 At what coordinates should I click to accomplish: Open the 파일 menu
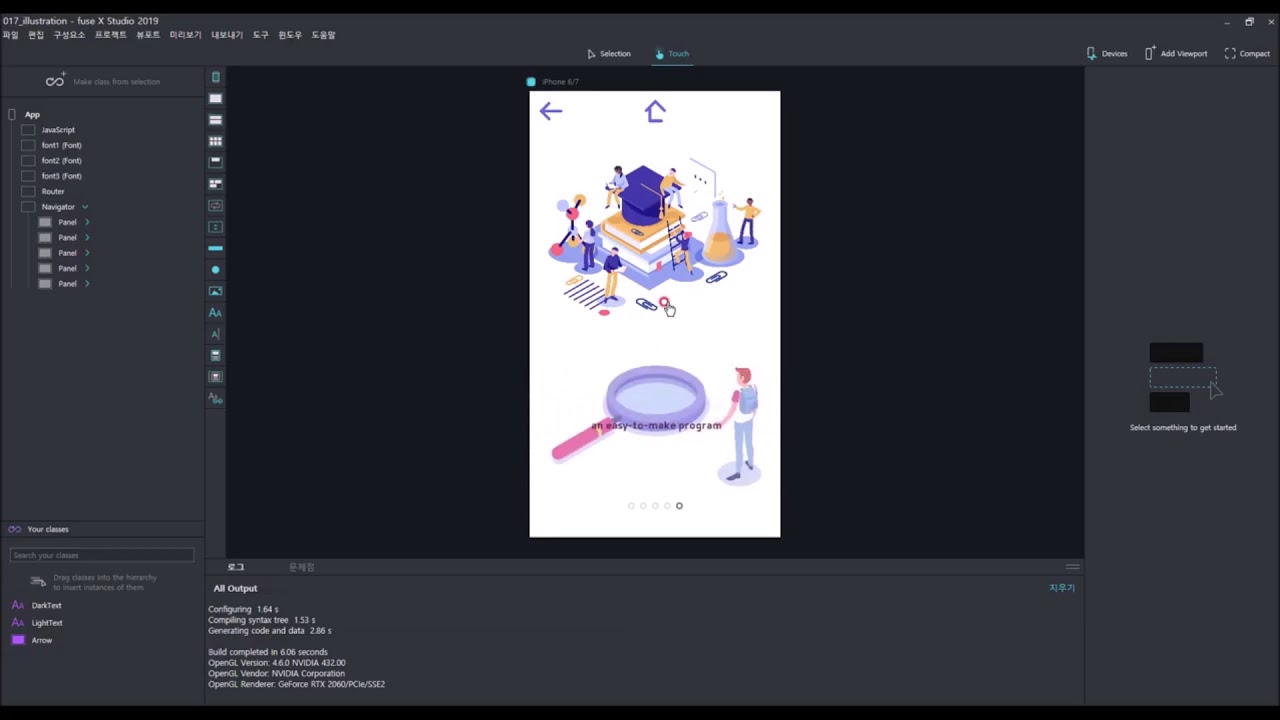10,35
